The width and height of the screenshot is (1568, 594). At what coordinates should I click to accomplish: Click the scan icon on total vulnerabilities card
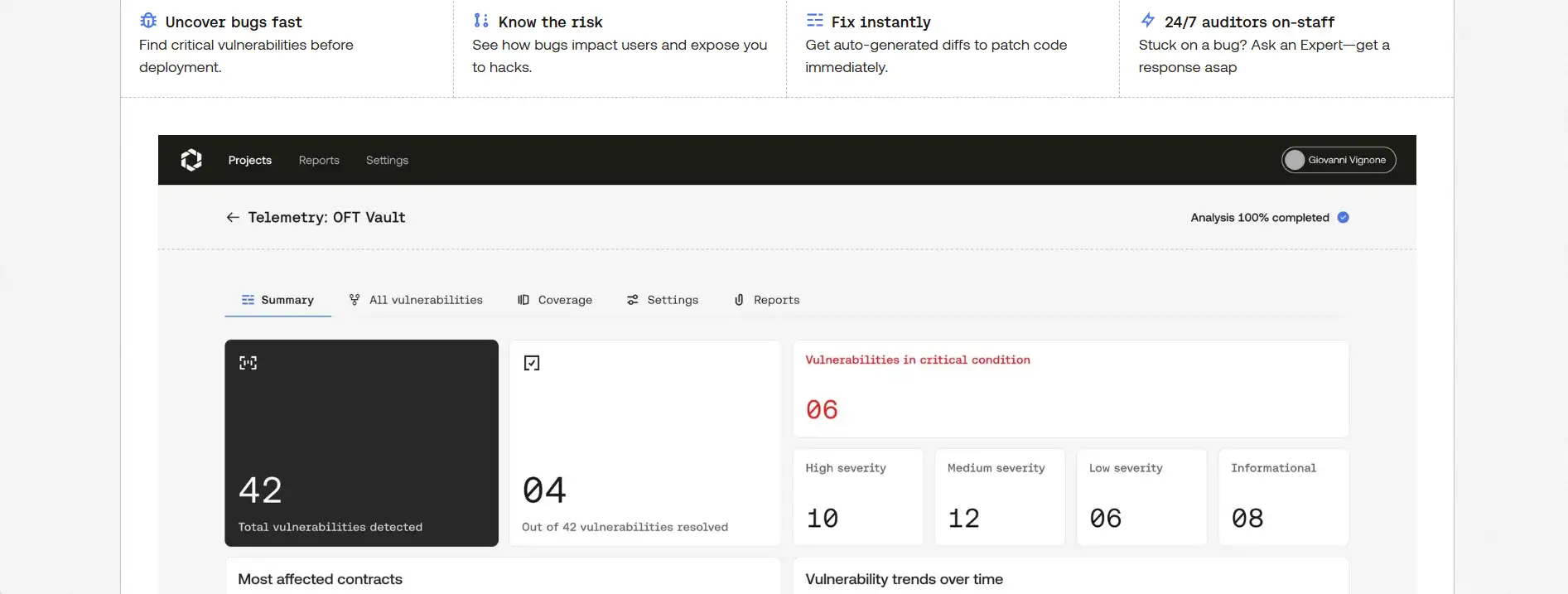click(x=248, y=363)
